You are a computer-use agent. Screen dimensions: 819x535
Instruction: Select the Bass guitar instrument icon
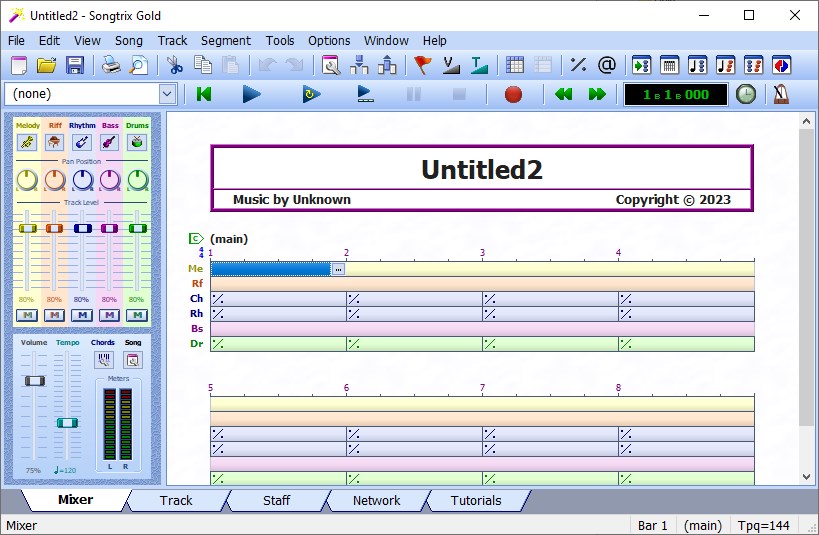tap(109, 142)
